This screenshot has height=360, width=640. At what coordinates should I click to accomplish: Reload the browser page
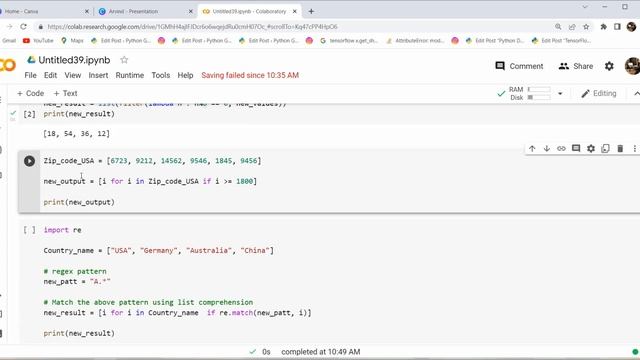tap(24, 27)
